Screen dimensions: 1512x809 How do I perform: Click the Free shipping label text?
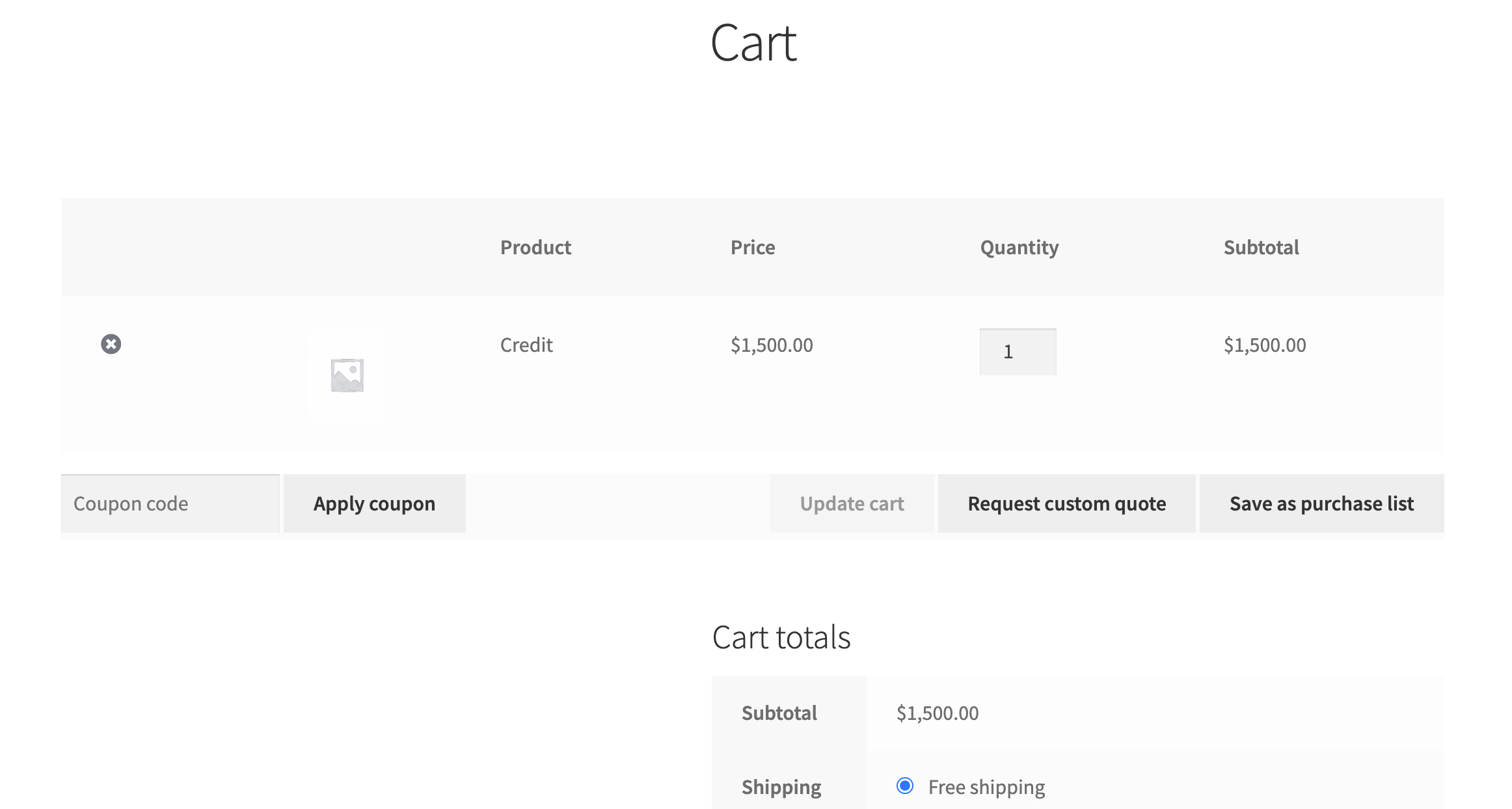986,787
